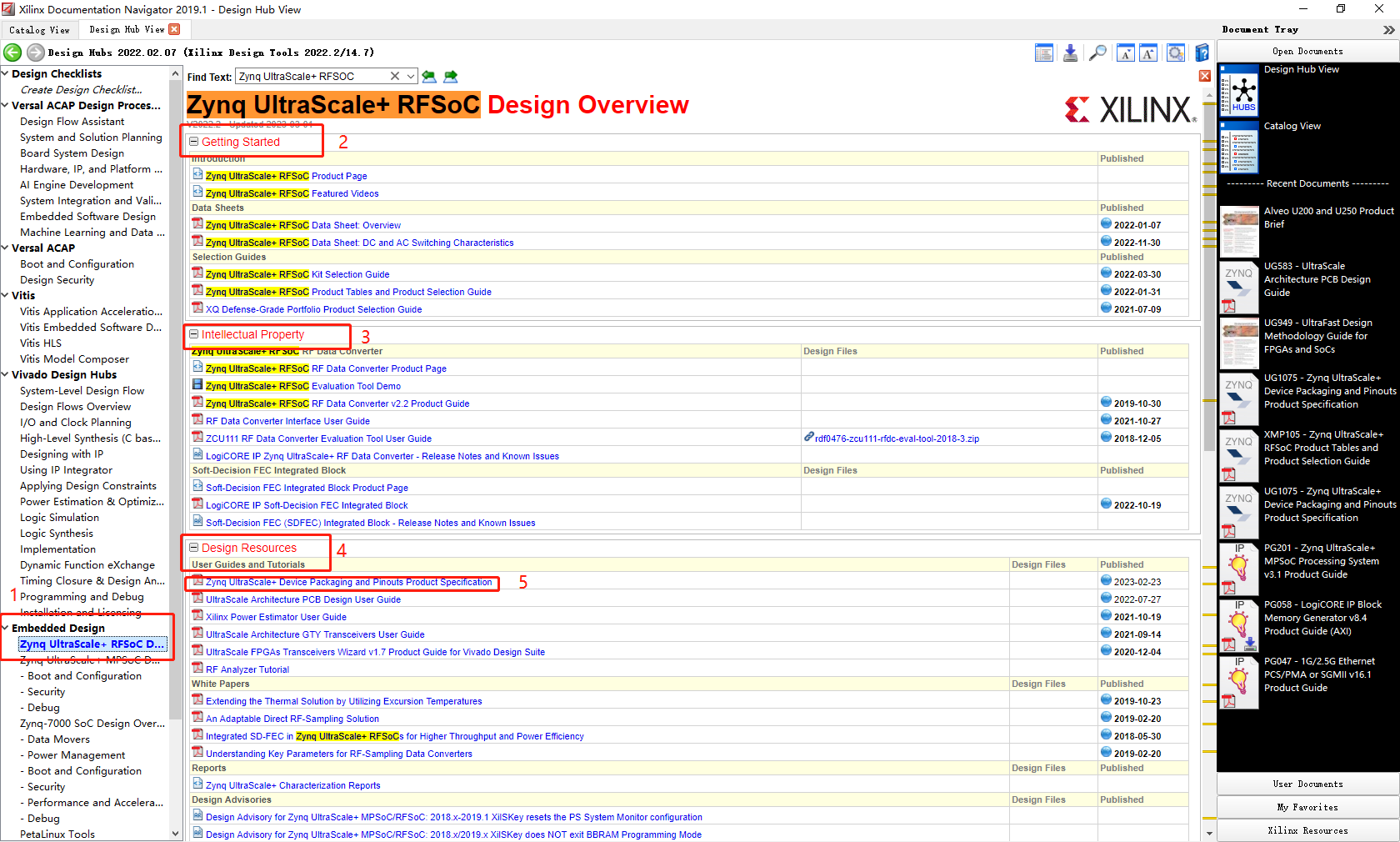This screenshot has height=842, width=1400.
Task: Click the gray forward navigation arrow
Action: 36,53
